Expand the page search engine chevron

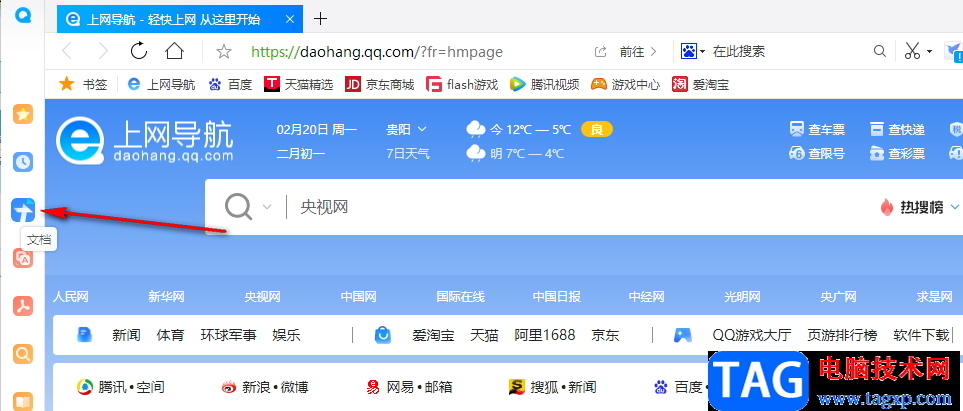(x=267, y=207)
